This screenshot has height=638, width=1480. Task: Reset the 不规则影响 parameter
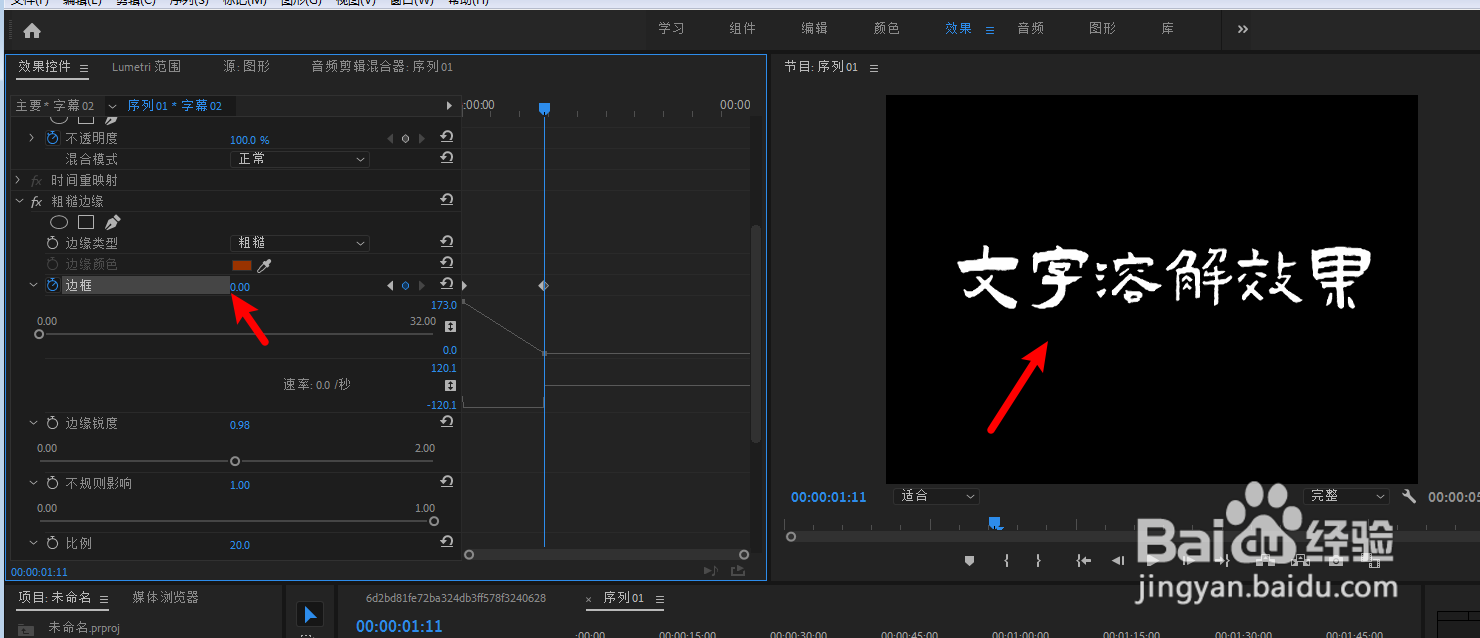[447, 483]
